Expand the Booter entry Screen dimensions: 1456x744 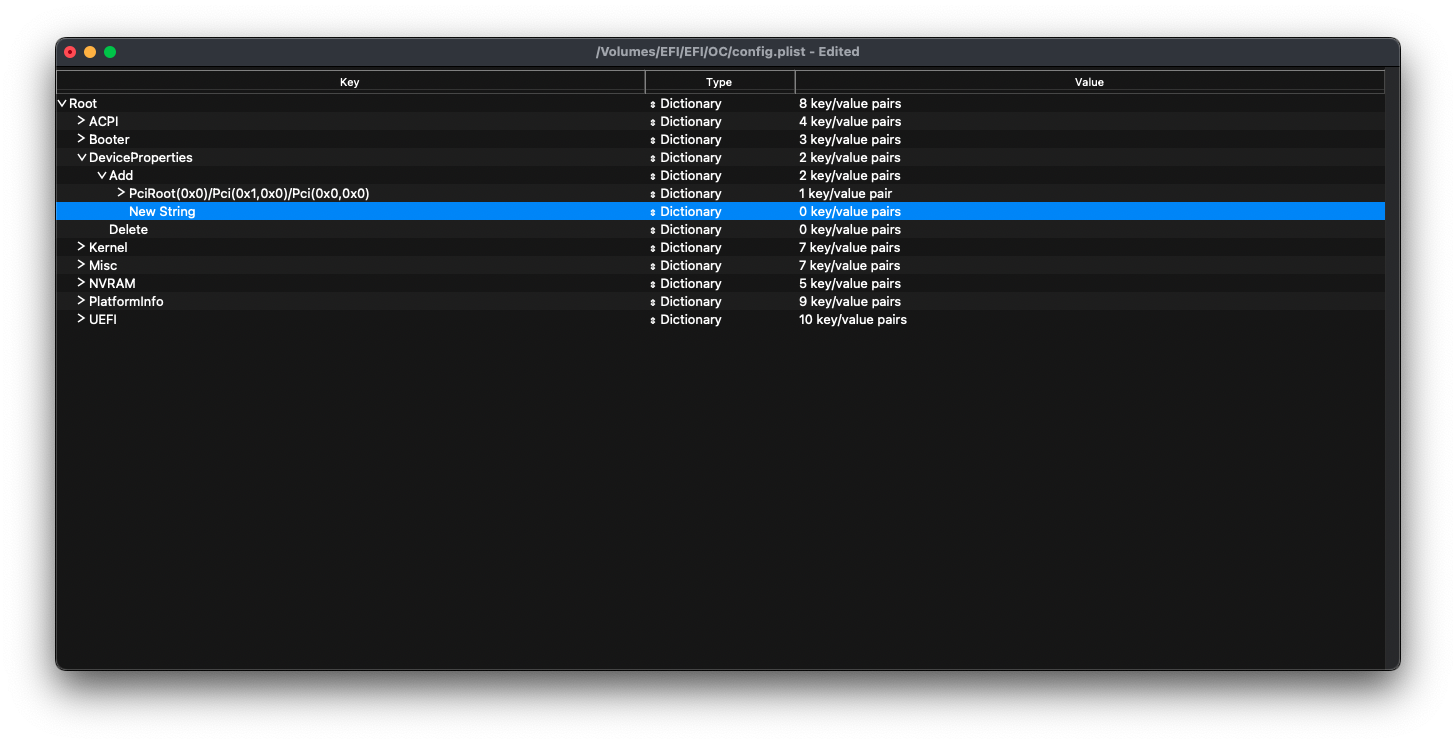82,139
